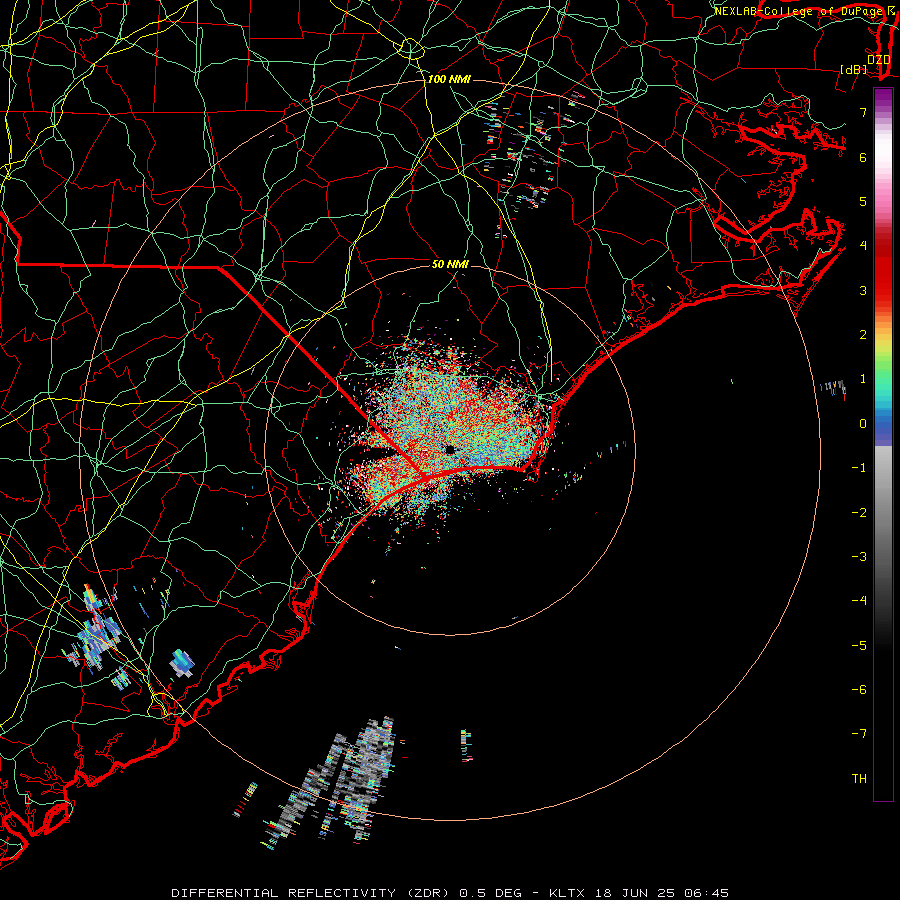
Task: Click the 0 value on the color scale
Action: click(x=863, y=424)
